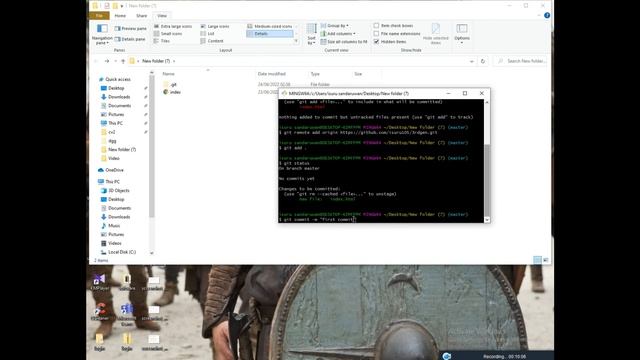
Task: Click New folder (7) in address breadcrumb
Action: click(156, 61)
